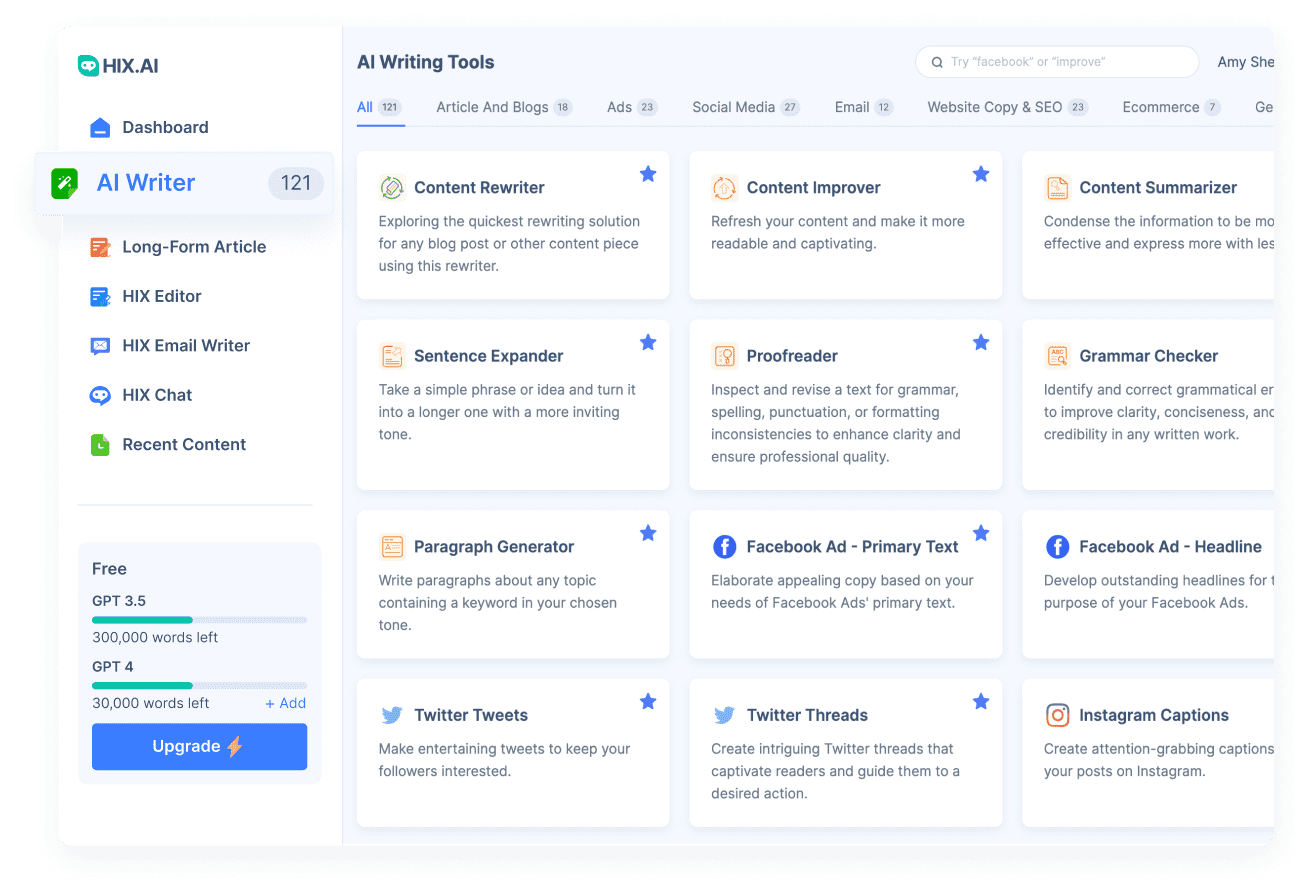Click the Paragraph Generator tool icon
Viewport: 1310px width, 891px height.
tap(392, 547)
